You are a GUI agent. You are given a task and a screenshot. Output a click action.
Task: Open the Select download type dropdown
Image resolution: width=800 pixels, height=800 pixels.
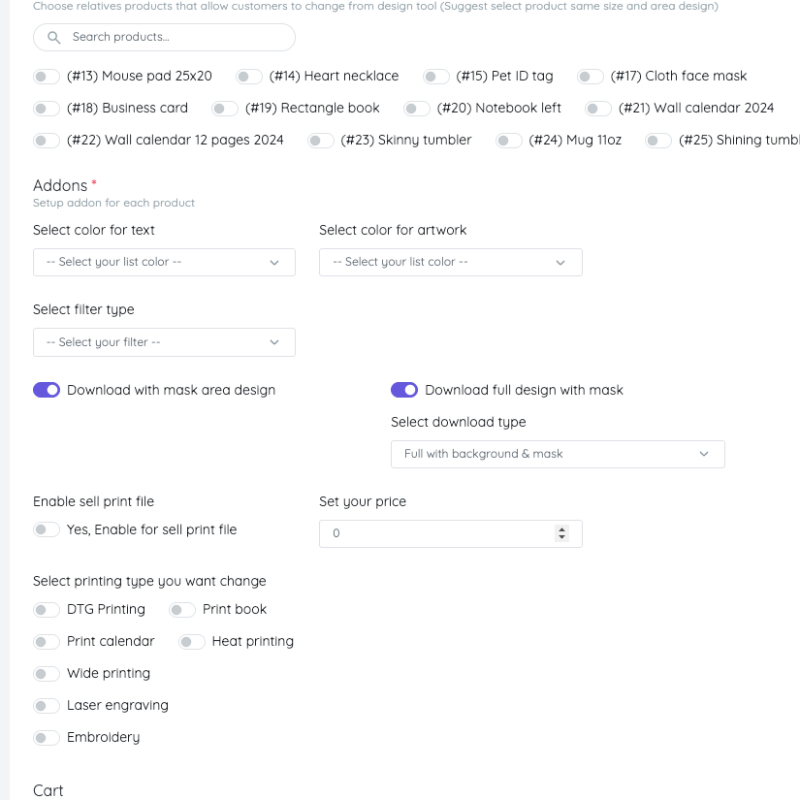click(x=557, y=454)
